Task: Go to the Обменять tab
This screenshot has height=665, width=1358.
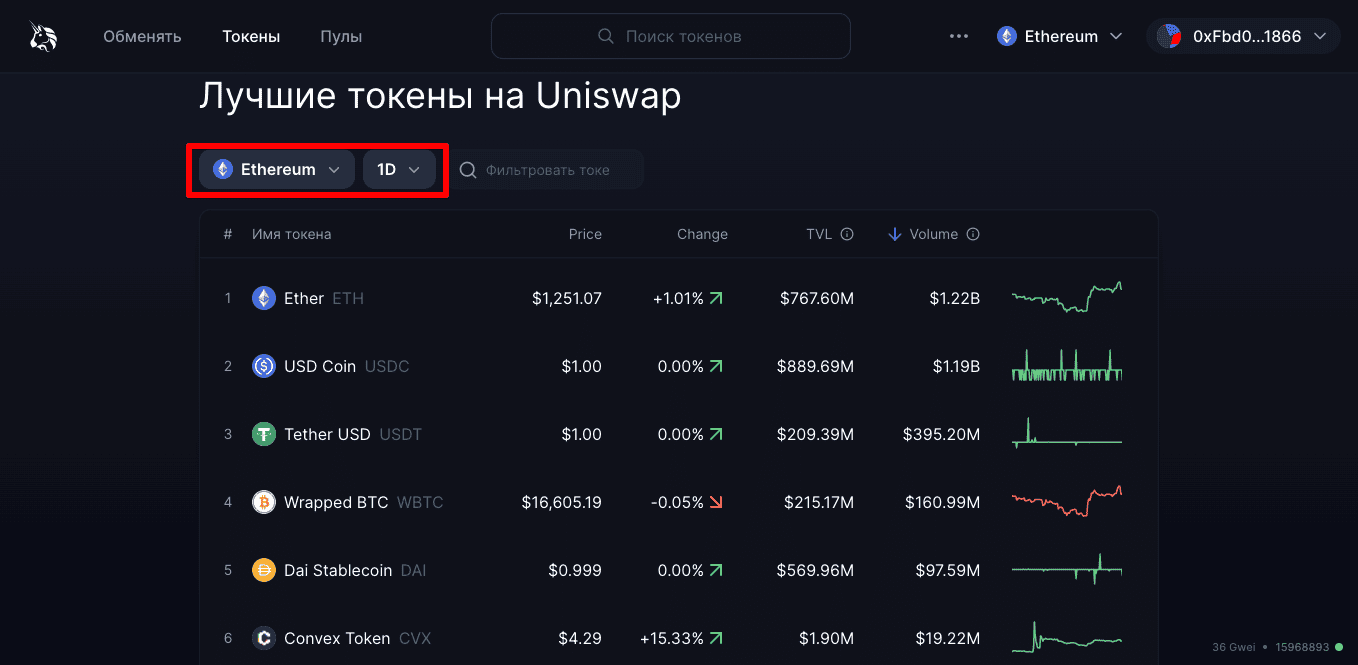Action: [142, 37]
